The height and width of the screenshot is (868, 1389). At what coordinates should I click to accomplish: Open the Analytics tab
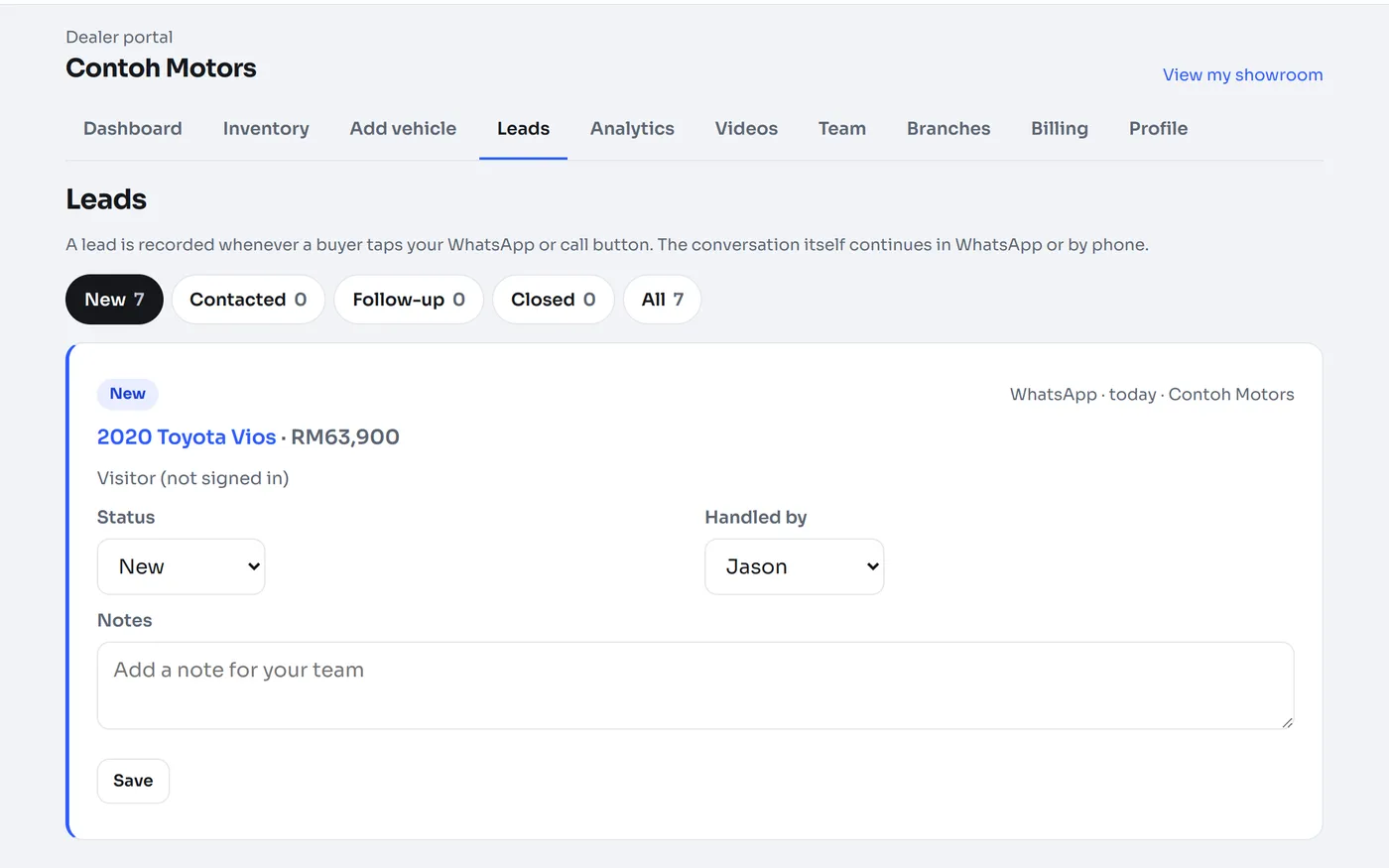pos(632,129)
